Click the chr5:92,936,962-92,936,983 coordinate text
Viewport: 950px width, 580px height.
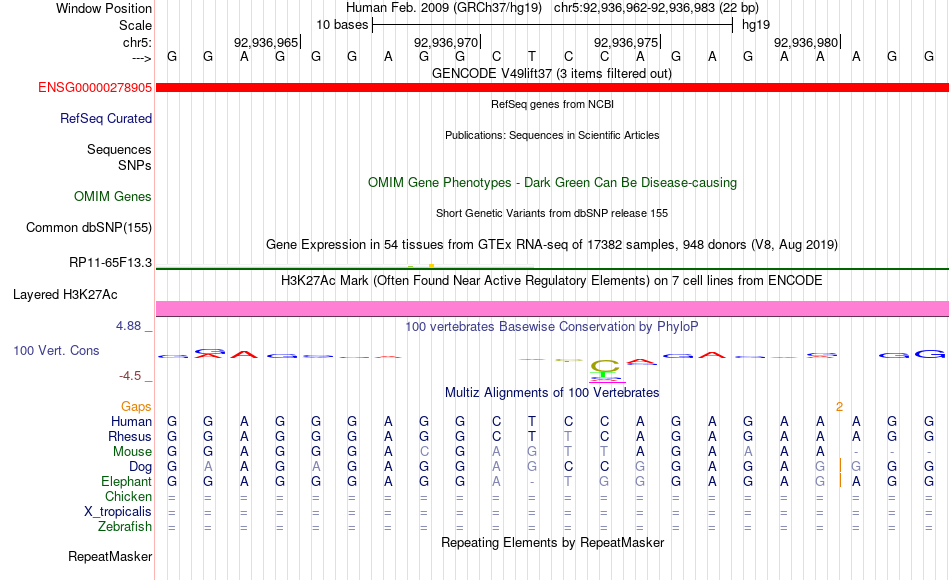pos(656,8)
